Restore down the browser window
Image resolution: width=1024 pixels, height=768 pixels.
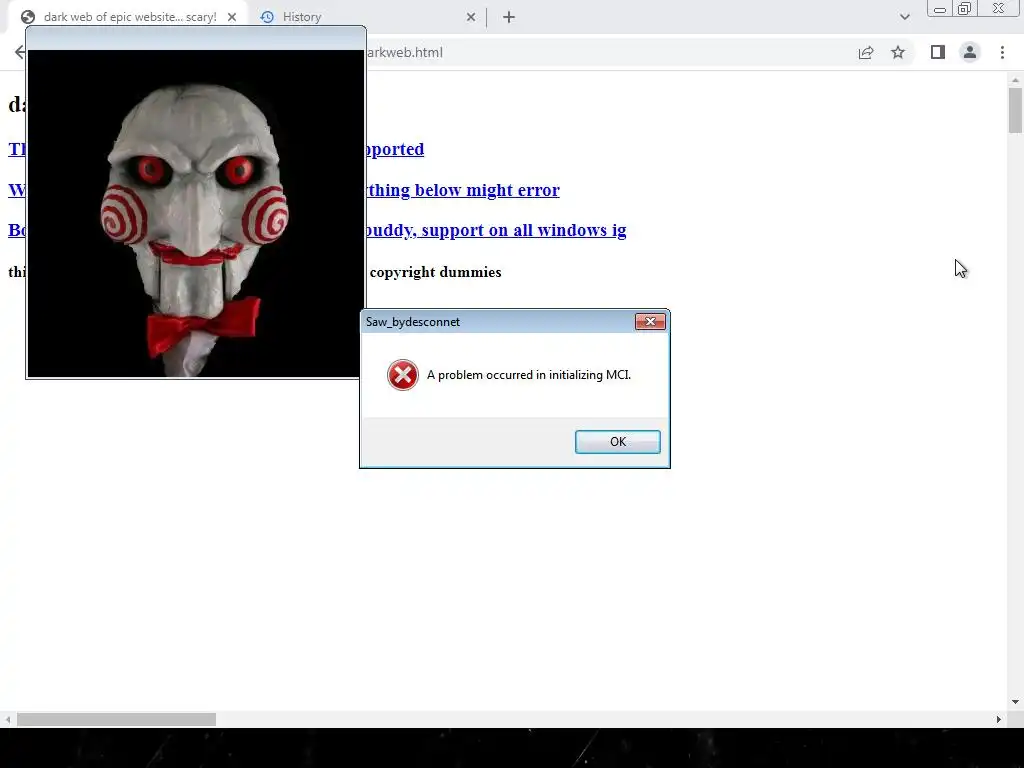point(965,8)
